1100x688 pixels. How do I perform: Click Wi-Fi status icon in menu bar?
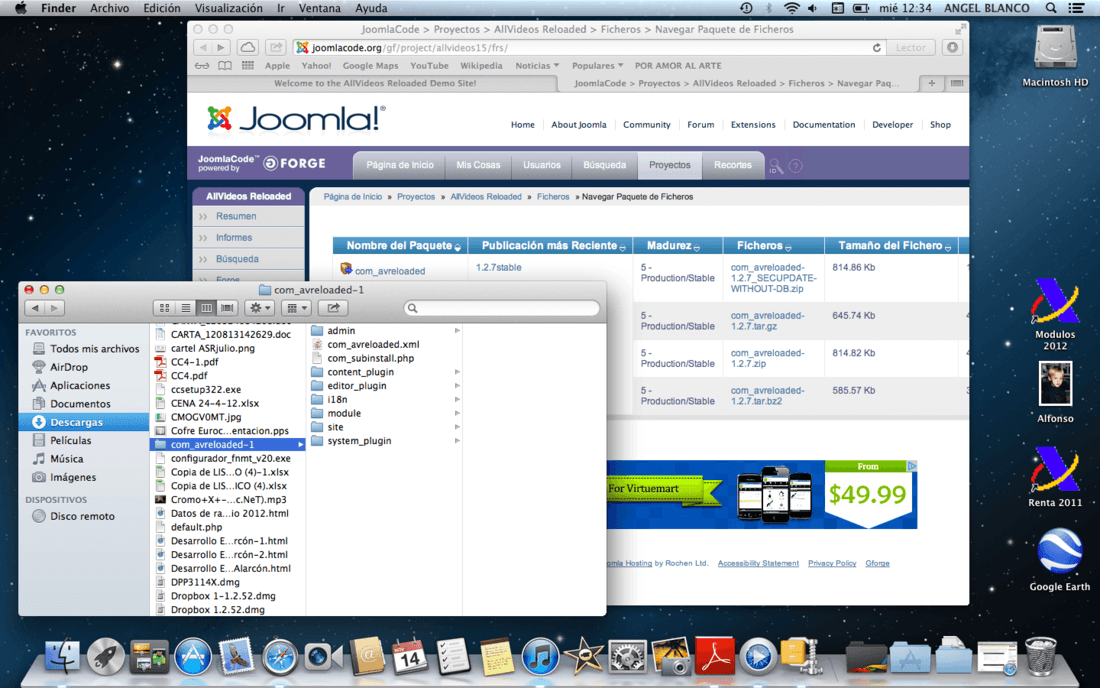coord(791,8)
